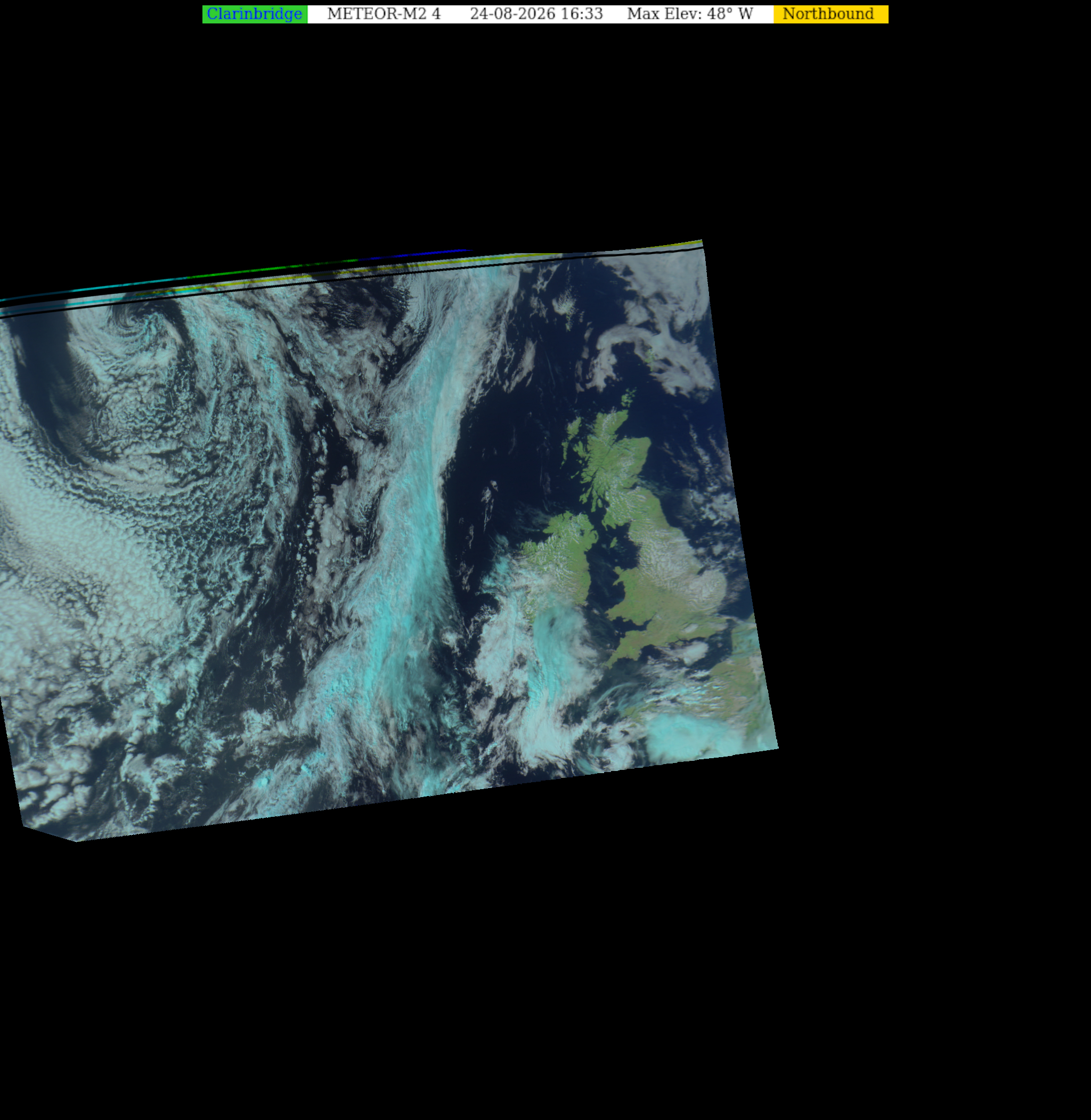Click the Max Elev: 48° W text

point(689,14)
